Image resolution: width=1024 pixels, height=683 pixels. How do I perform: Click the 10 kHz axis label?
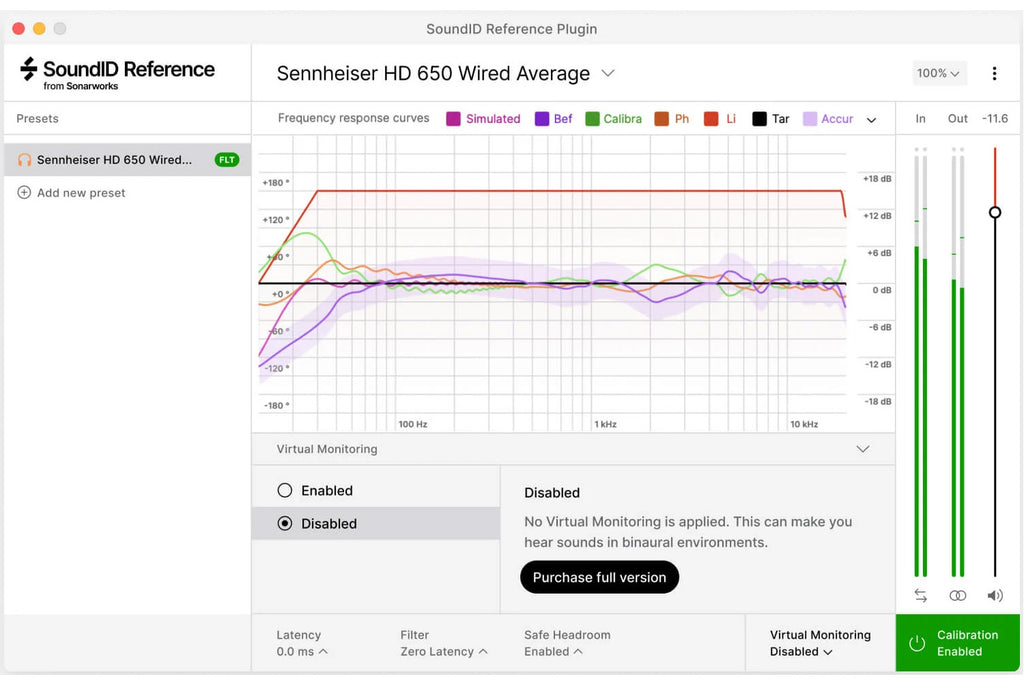(x=804, y=424)
